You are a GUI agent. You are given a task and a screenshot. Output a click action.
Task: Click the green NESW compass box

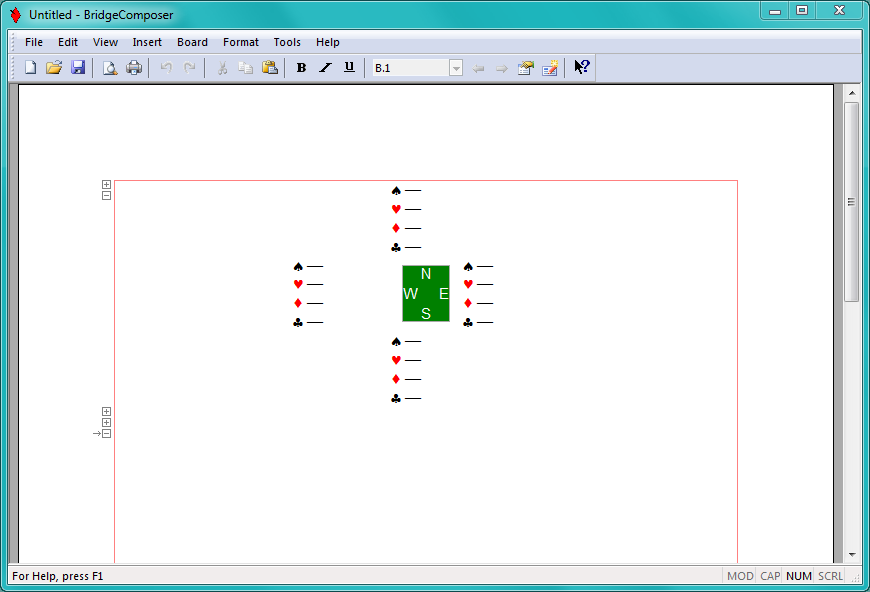(x=426, y=293)
